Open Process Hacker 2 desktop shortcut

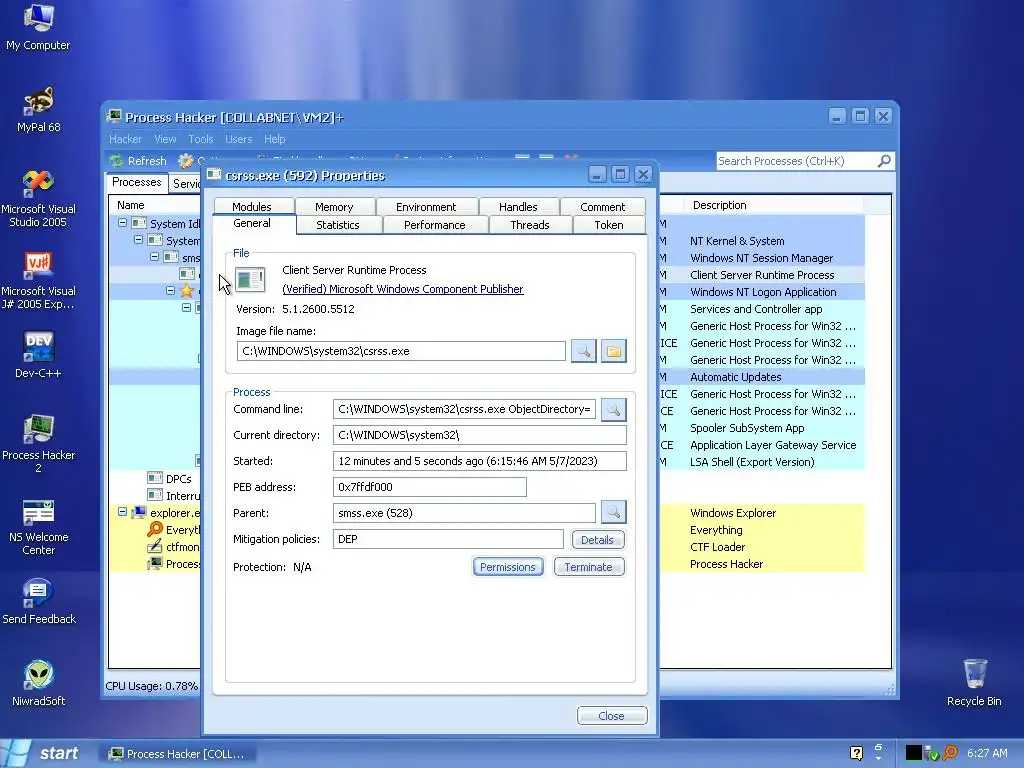[x=38, y=443]
